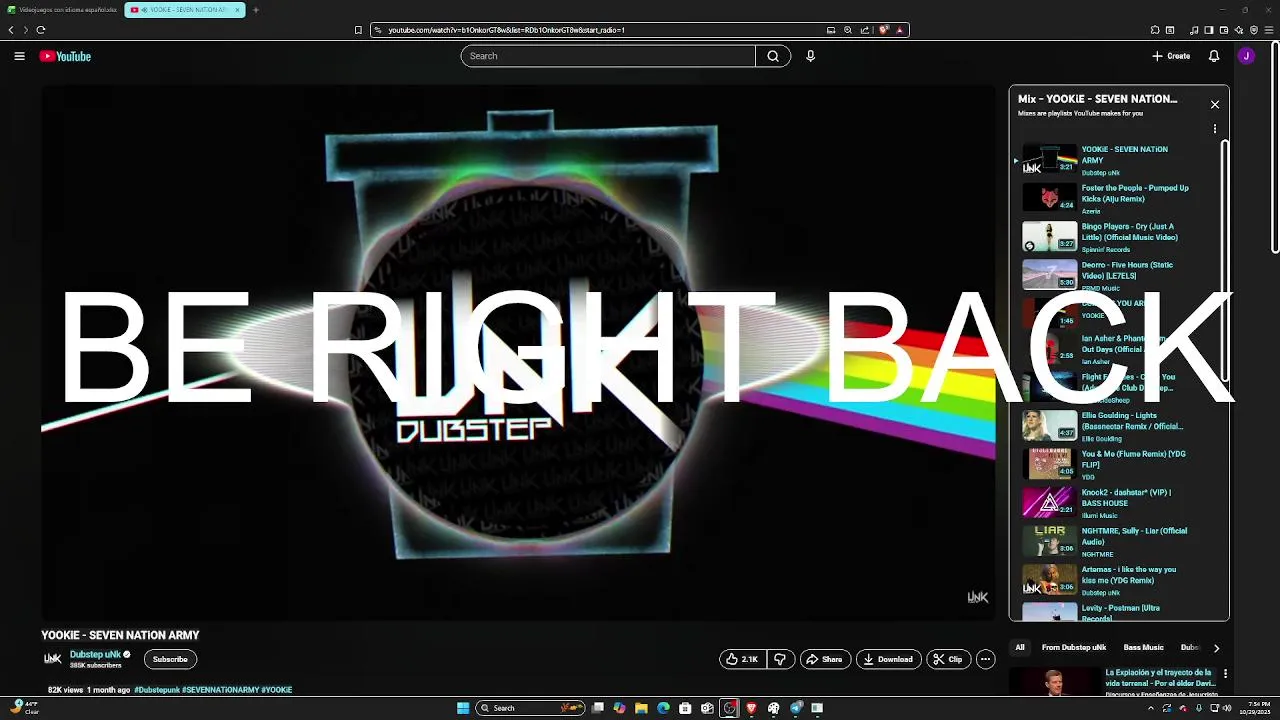Toggle the browser sidebar panel

[x=1208, y=30]
